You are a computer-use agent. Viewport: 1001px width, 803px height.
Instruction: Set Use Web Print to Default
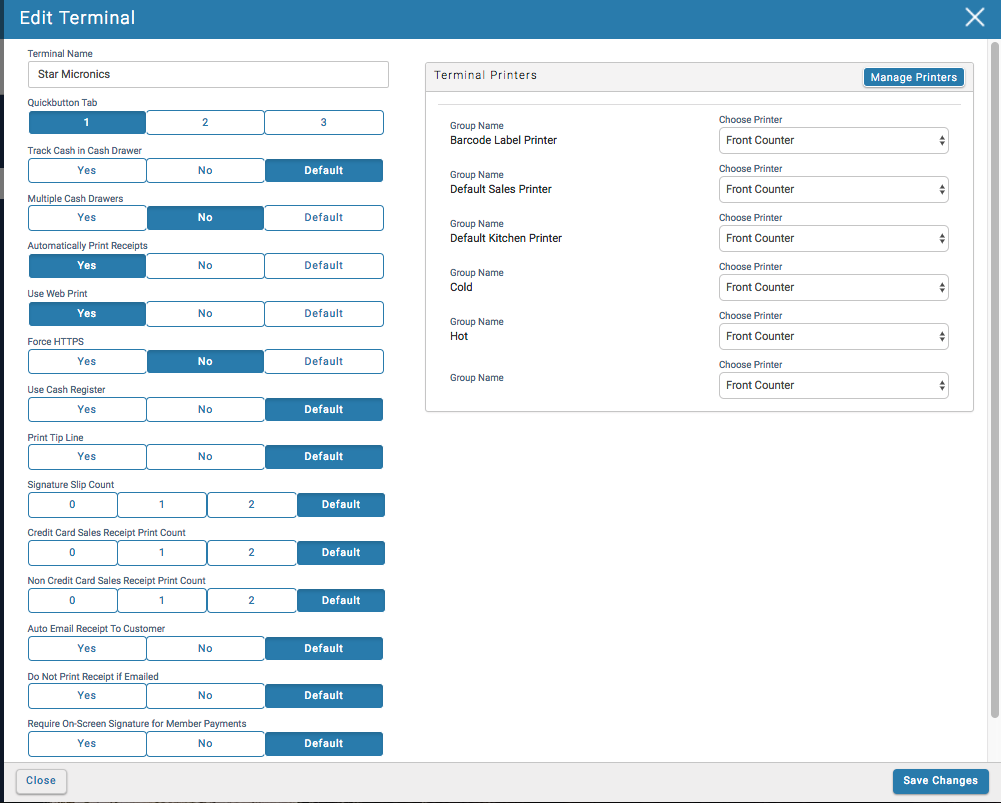323,314
